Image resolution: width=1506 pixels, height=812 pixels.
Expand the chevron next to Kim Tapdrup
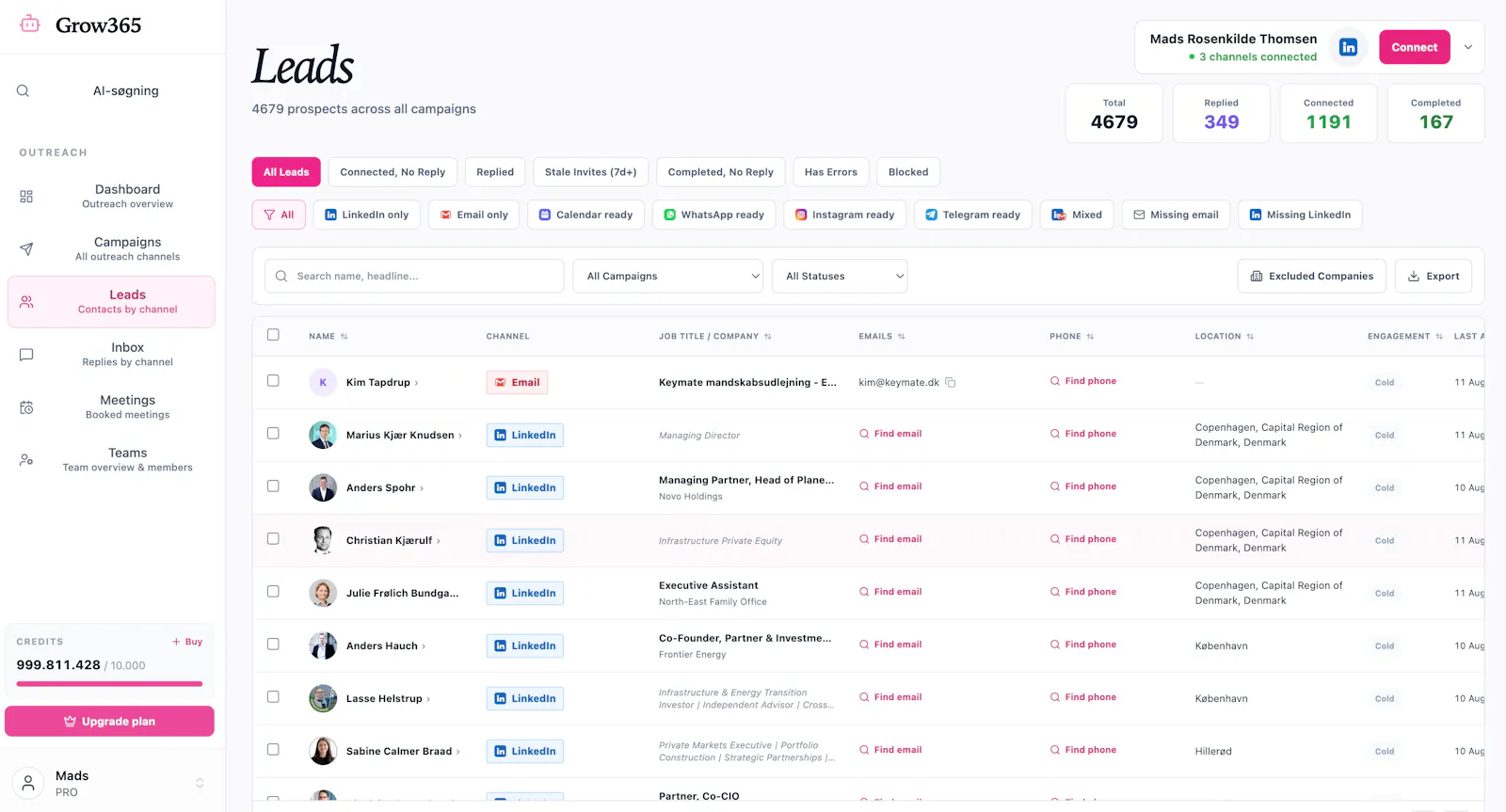pyautogui.click(x=417, y=383)
